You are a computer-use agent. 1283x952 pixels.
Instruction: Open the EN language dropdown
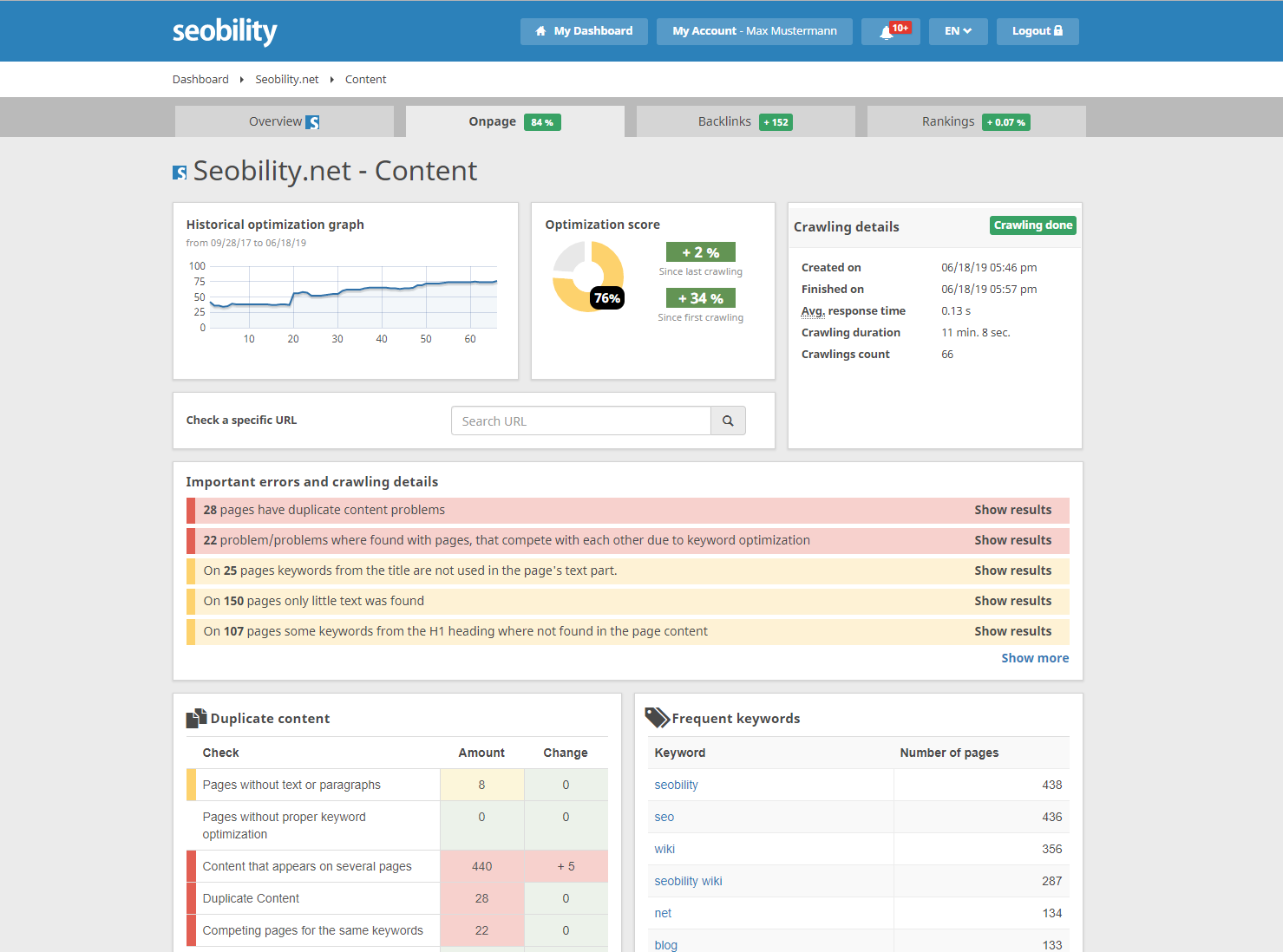tap(958, 30)
